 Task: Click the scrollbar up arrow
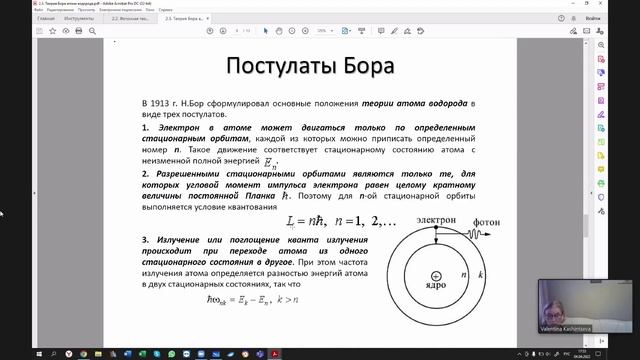point(586,42)
